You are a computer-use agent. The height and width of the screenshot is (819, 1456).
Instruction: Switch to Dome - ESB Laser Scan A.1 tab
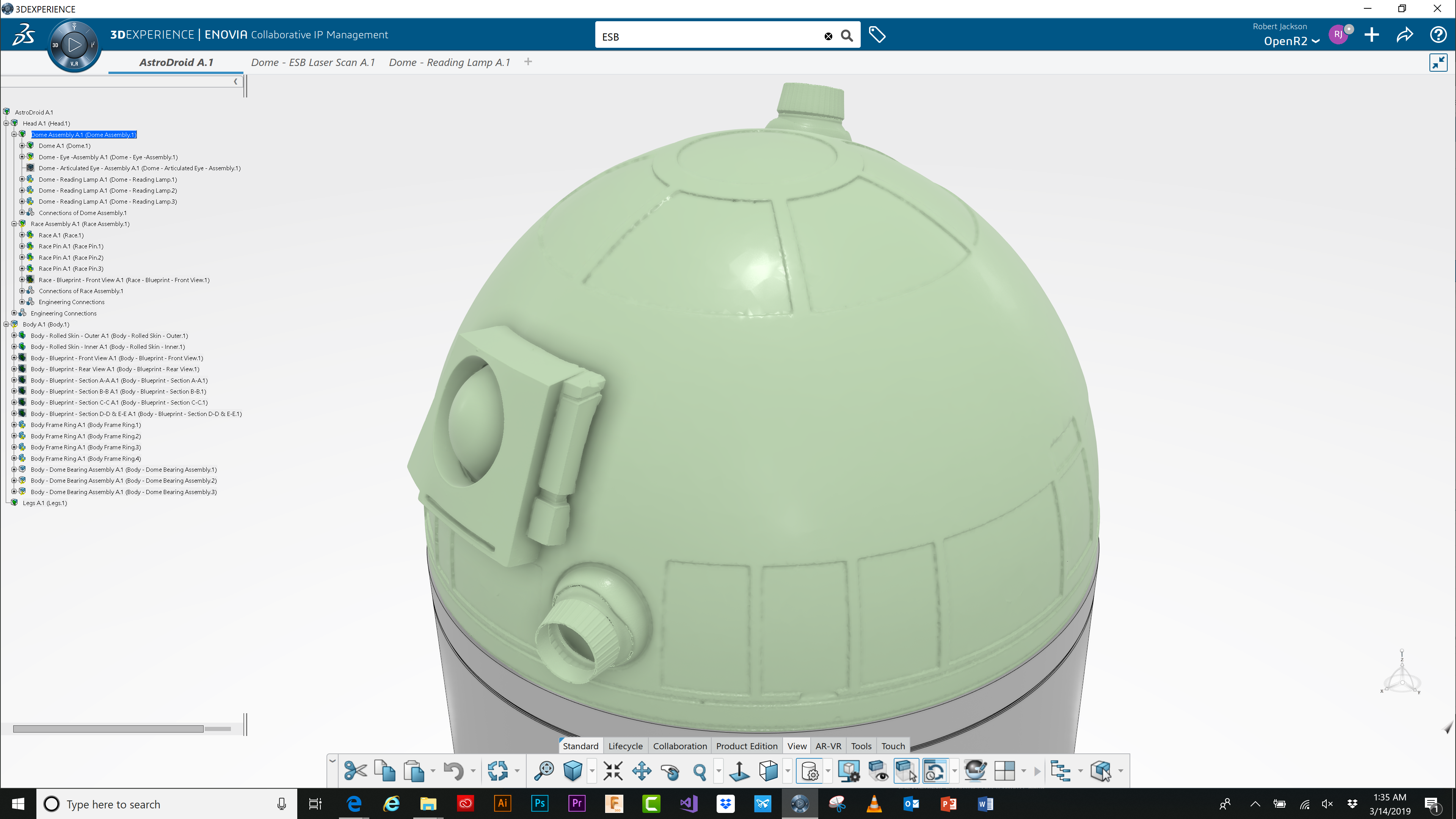313,63
